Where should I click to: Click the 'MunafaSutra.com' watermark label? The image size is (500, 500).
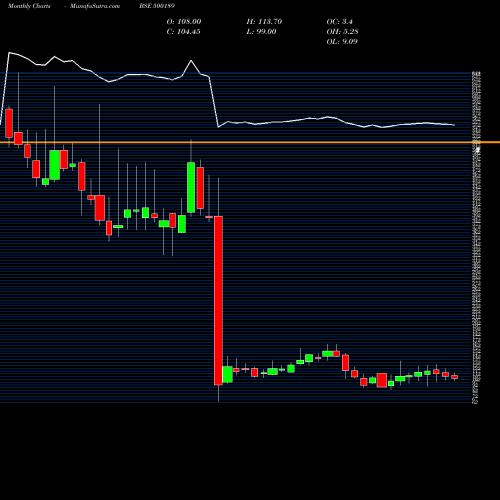[x=95, y=6]
